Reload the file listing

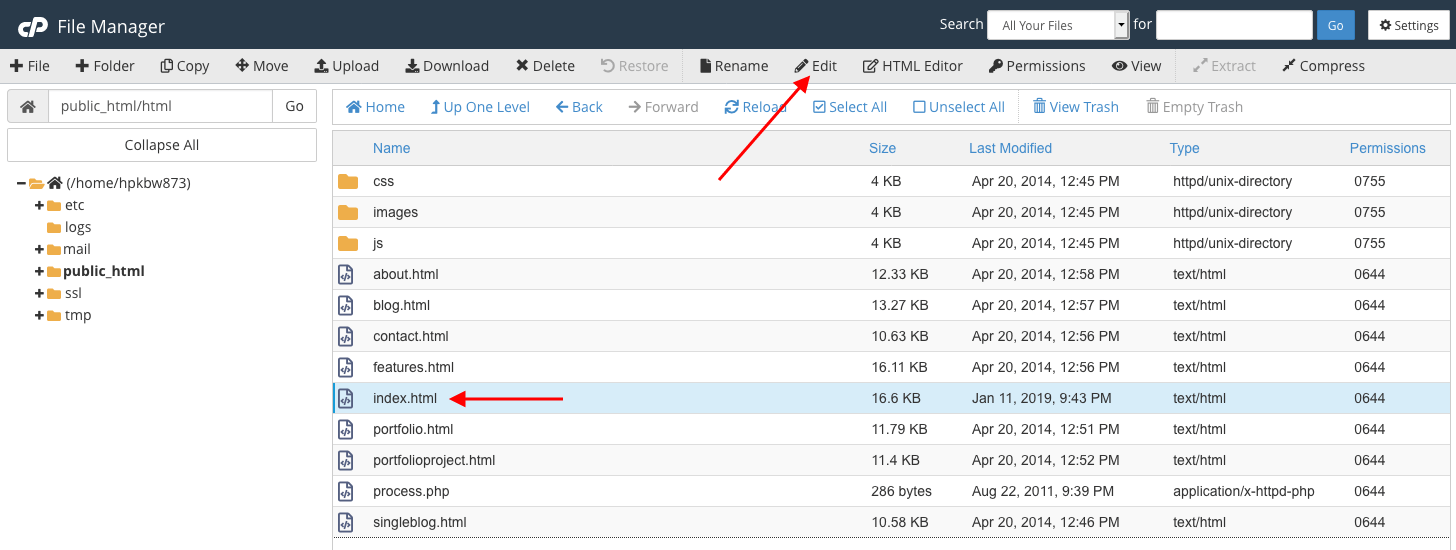tap(755, 107)
